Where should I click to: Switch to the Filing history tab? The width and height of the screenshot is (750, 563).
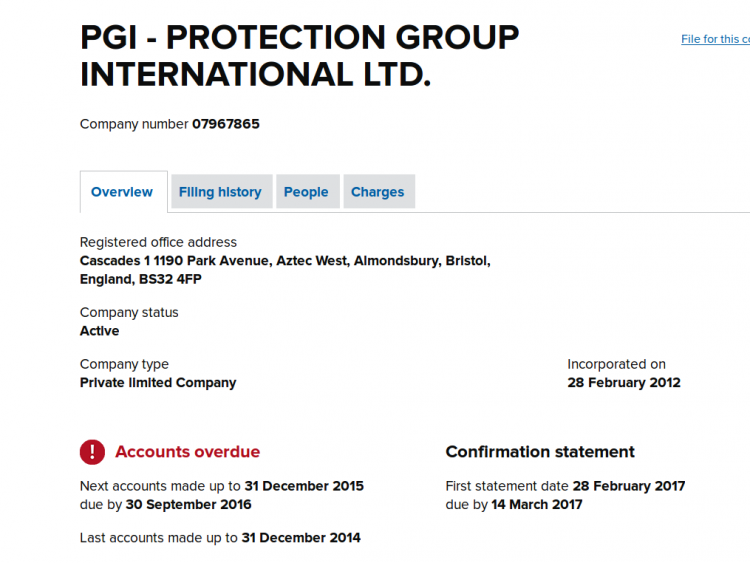(x=222, y=192)
